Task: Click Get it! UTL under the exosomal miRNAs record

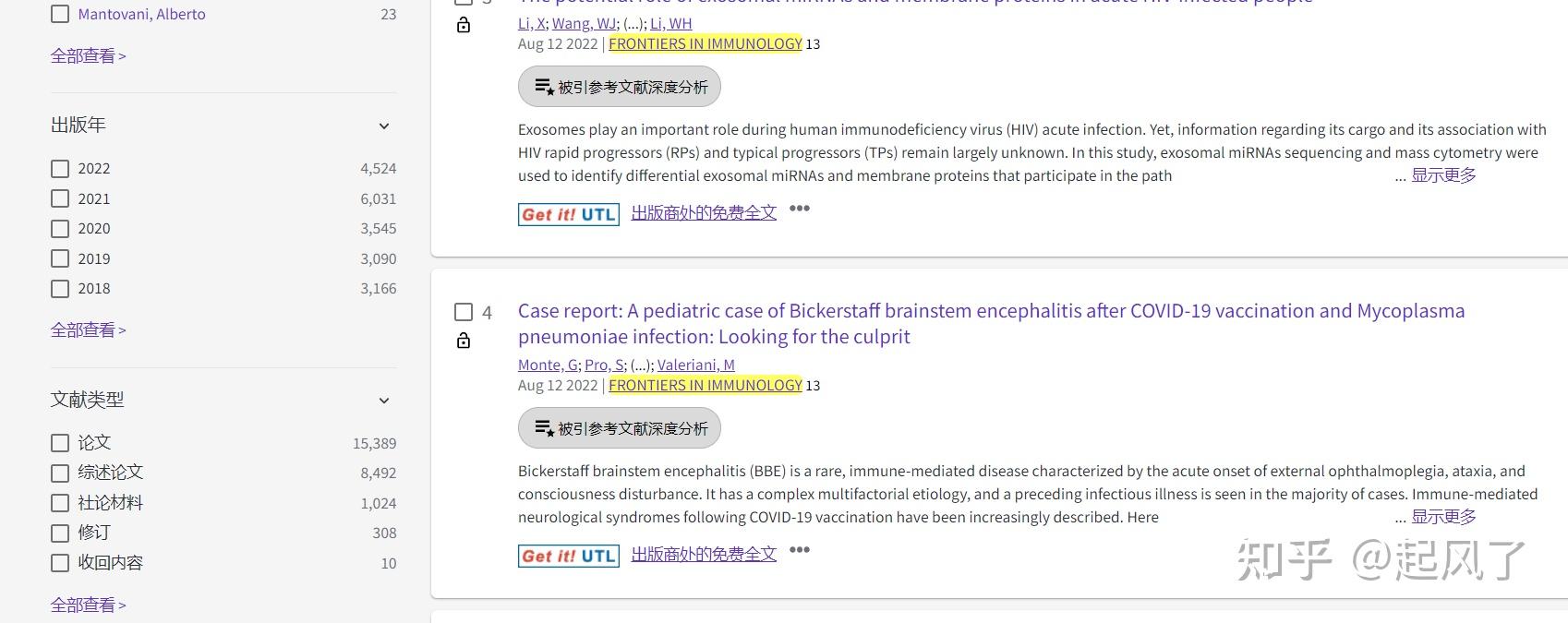Action: click(x=569, y=214)
